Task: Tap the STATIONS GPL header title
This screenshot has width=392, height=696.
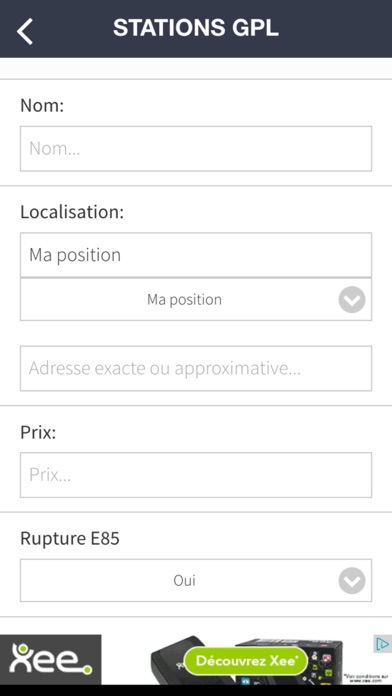Action: coord(196,28)
